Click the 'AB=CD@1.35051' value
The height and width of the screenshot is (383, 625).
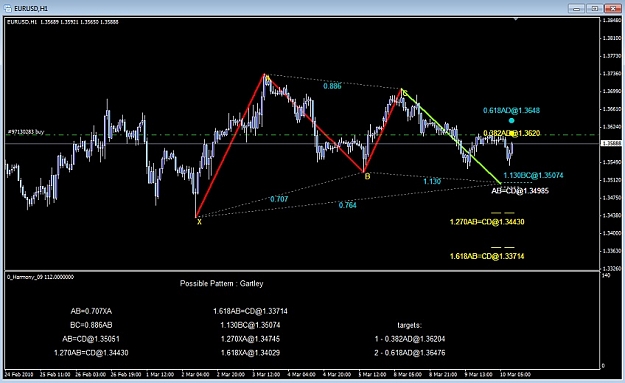click(91, 339)
